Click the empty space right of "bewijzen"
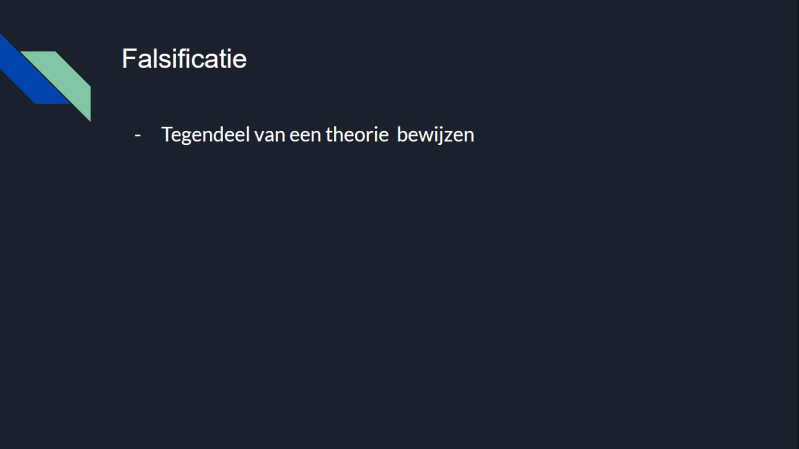 click(x=600, y=135)
